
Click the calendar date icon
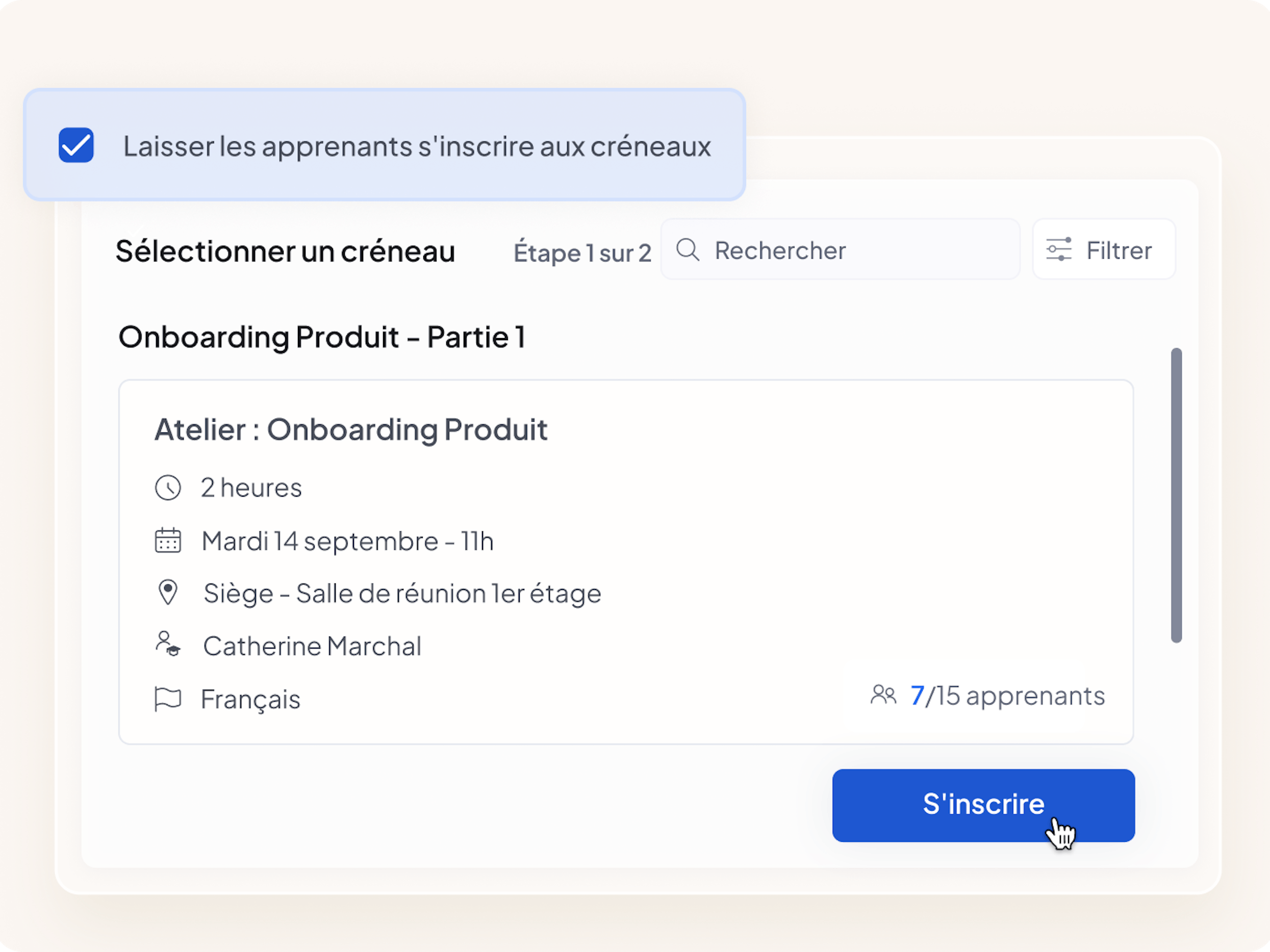point(168,541)
